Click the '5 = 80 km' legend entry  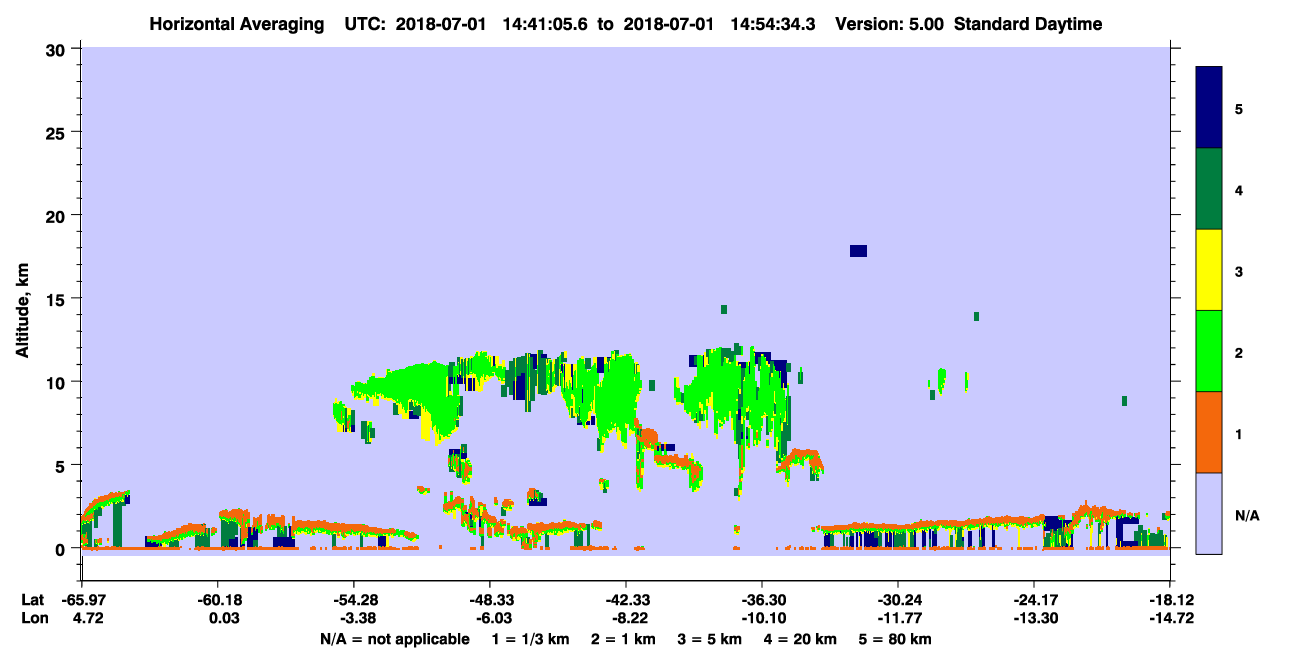894,639
